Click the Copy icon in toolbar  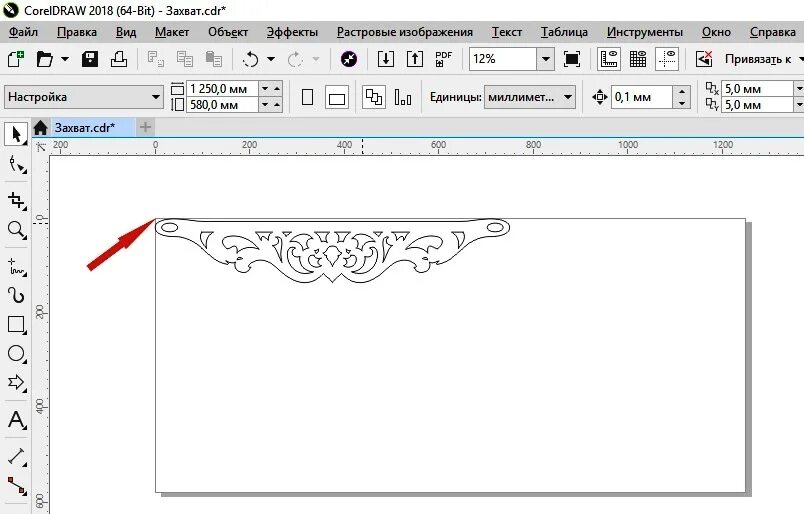(x=185, y=58)
